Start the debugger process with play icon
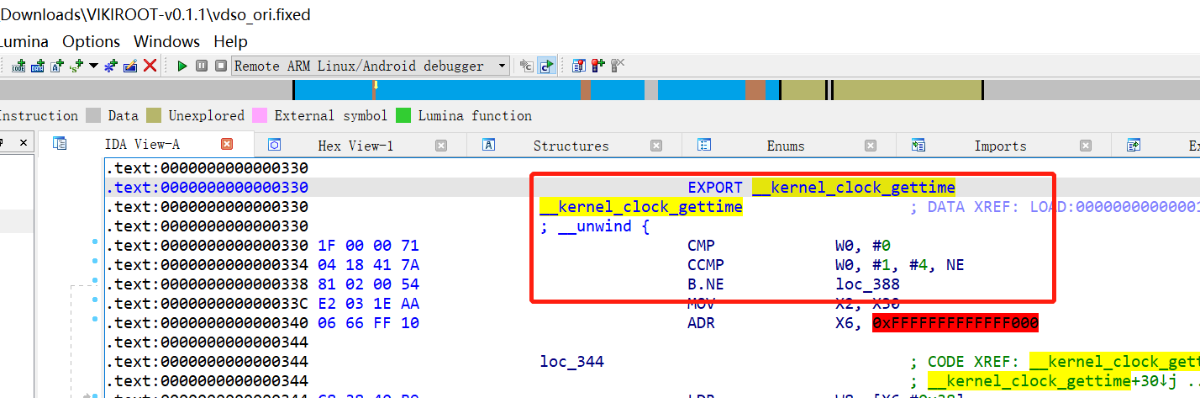This screenshot has height=398, width=1200. pyautogui.click(x=182, y=66)
